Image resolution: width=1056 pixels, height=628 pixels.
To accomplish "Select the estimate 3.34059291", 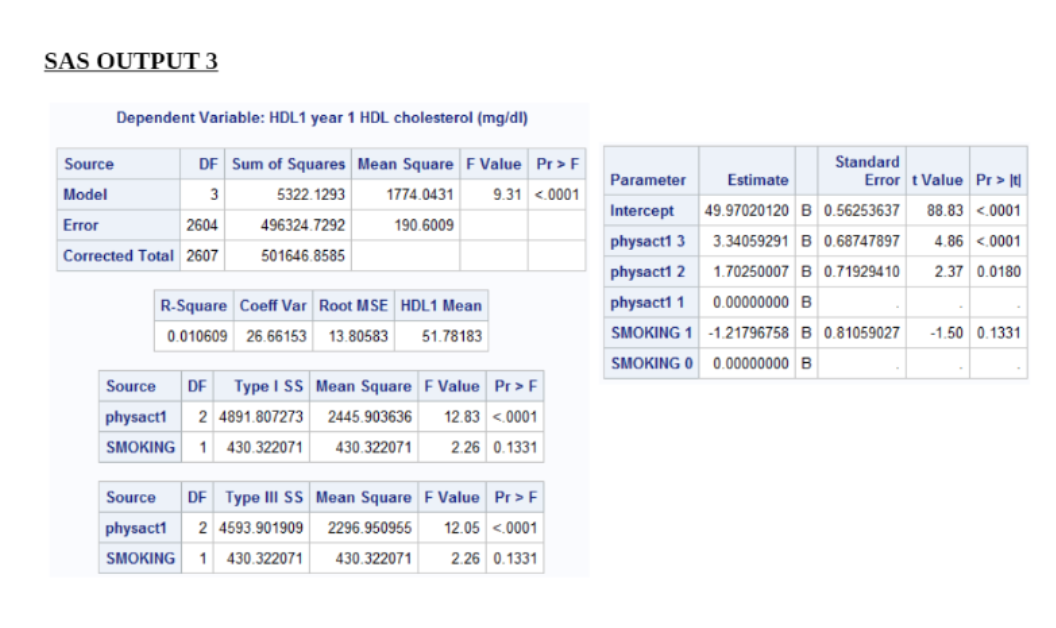I will point(750,241).
